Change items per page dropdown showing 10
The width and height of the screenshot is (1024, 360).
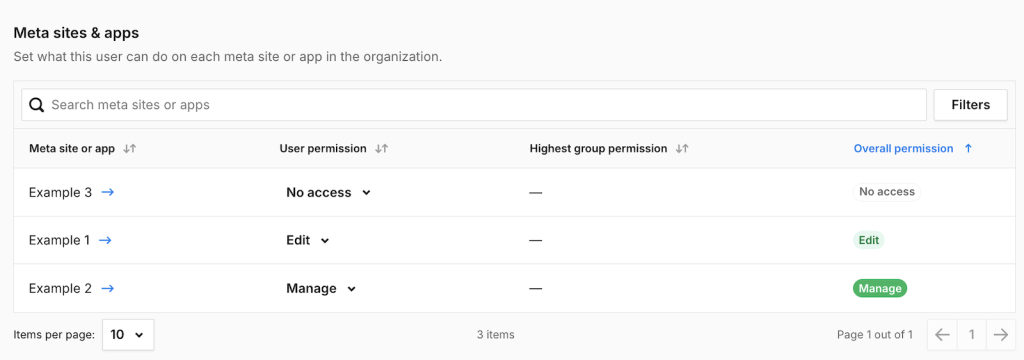(128, 335)
